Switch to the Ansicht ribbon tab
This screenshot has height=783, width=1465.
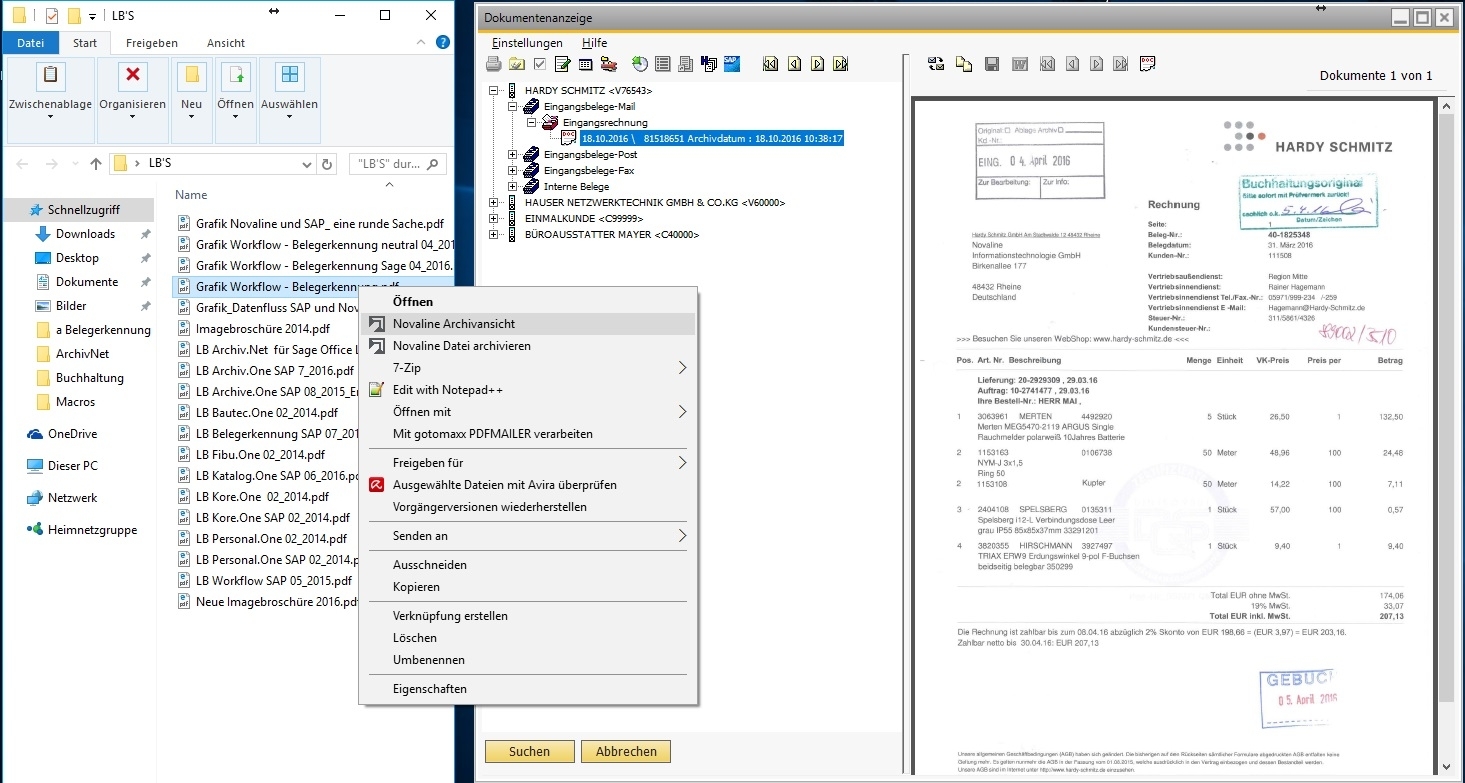226,43
